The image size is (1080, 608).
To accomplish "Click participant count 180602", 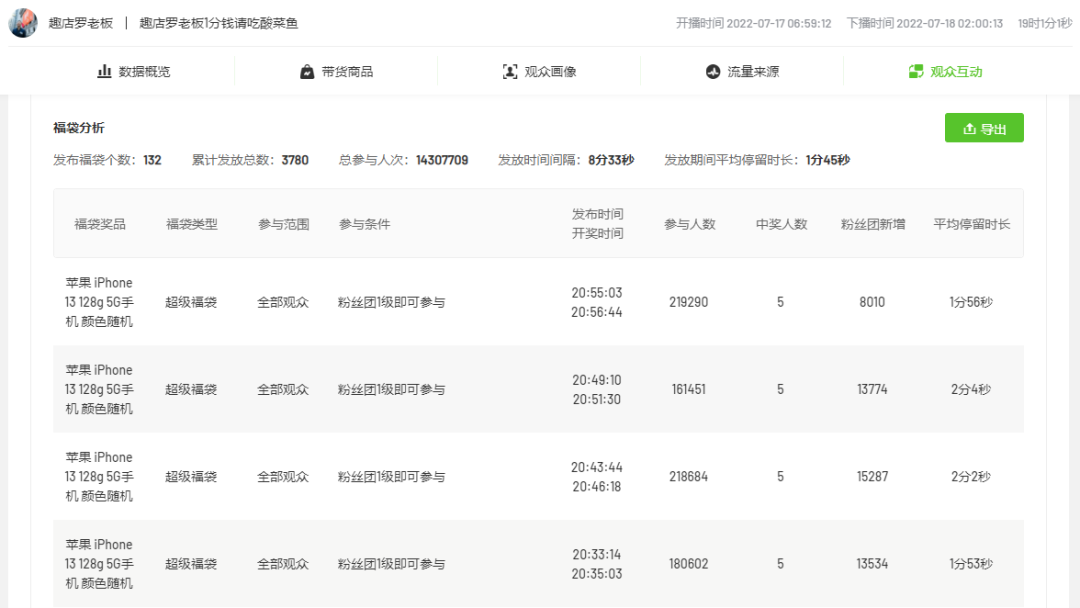I will tap(689, 564).
